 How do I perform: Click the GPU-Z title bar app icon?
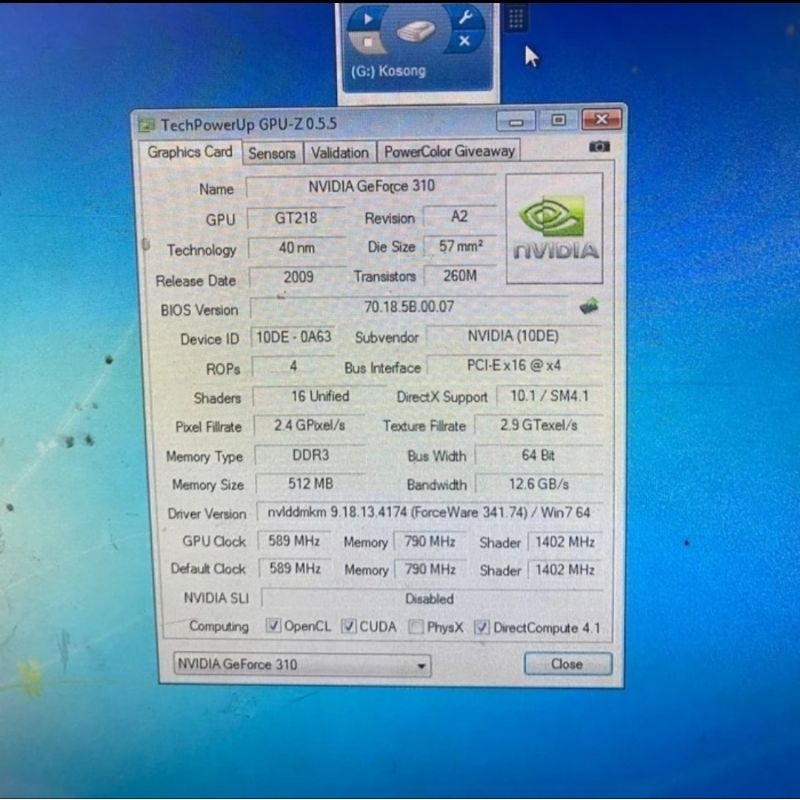pos(146,124)
